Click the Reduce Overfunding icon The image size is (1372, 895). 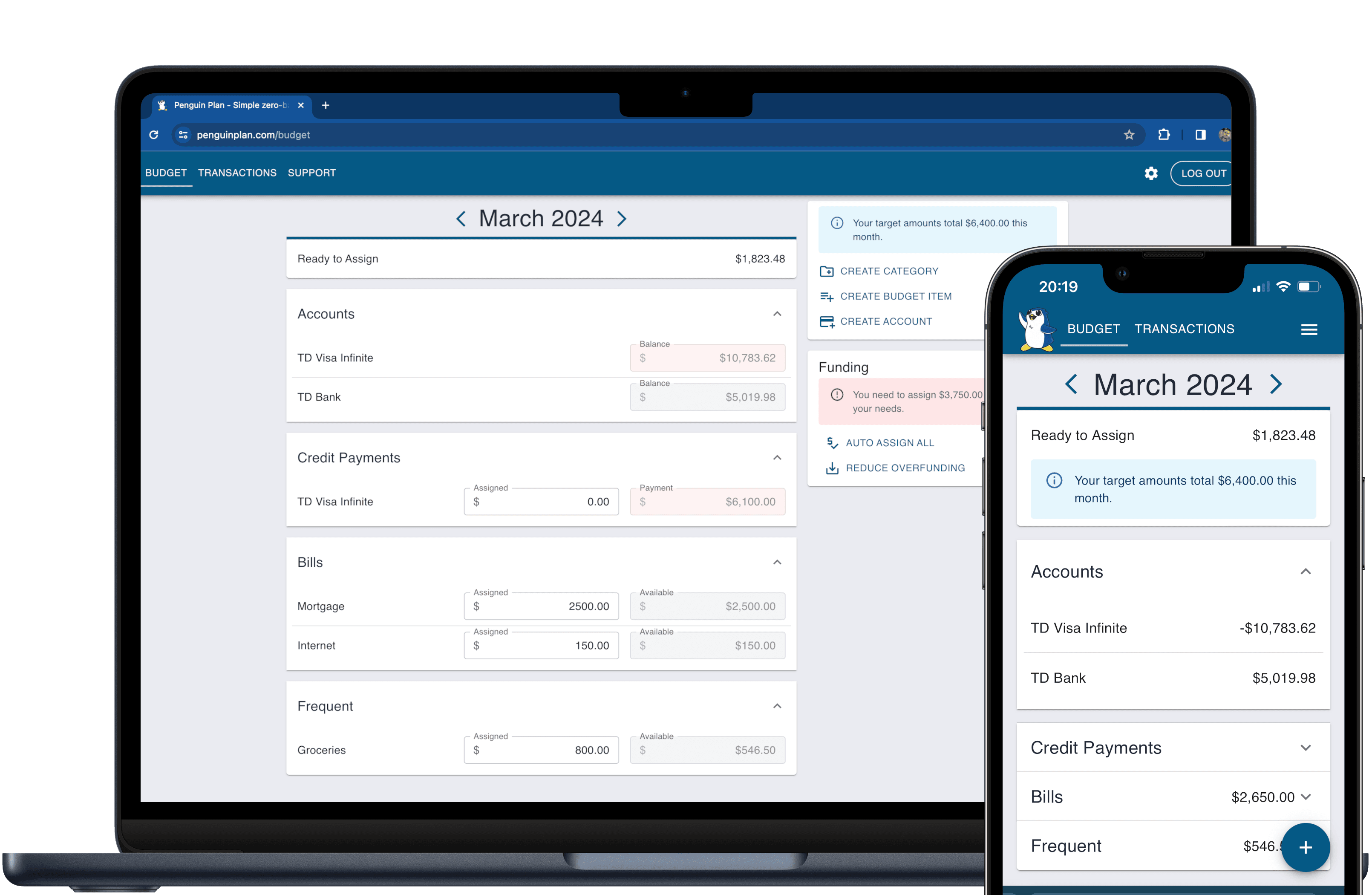tap(830, 469)
